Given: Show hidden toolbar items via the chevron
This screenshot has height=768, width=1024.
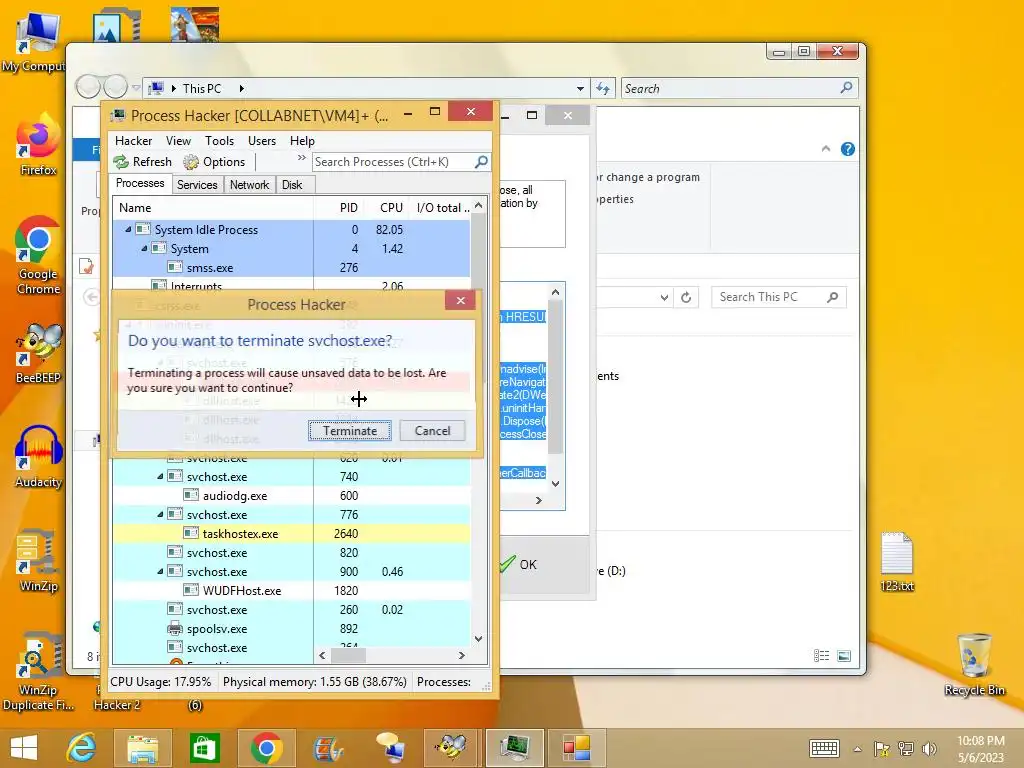Looking at the screenshot, I should pyautogui.click(x=301, y=158).
